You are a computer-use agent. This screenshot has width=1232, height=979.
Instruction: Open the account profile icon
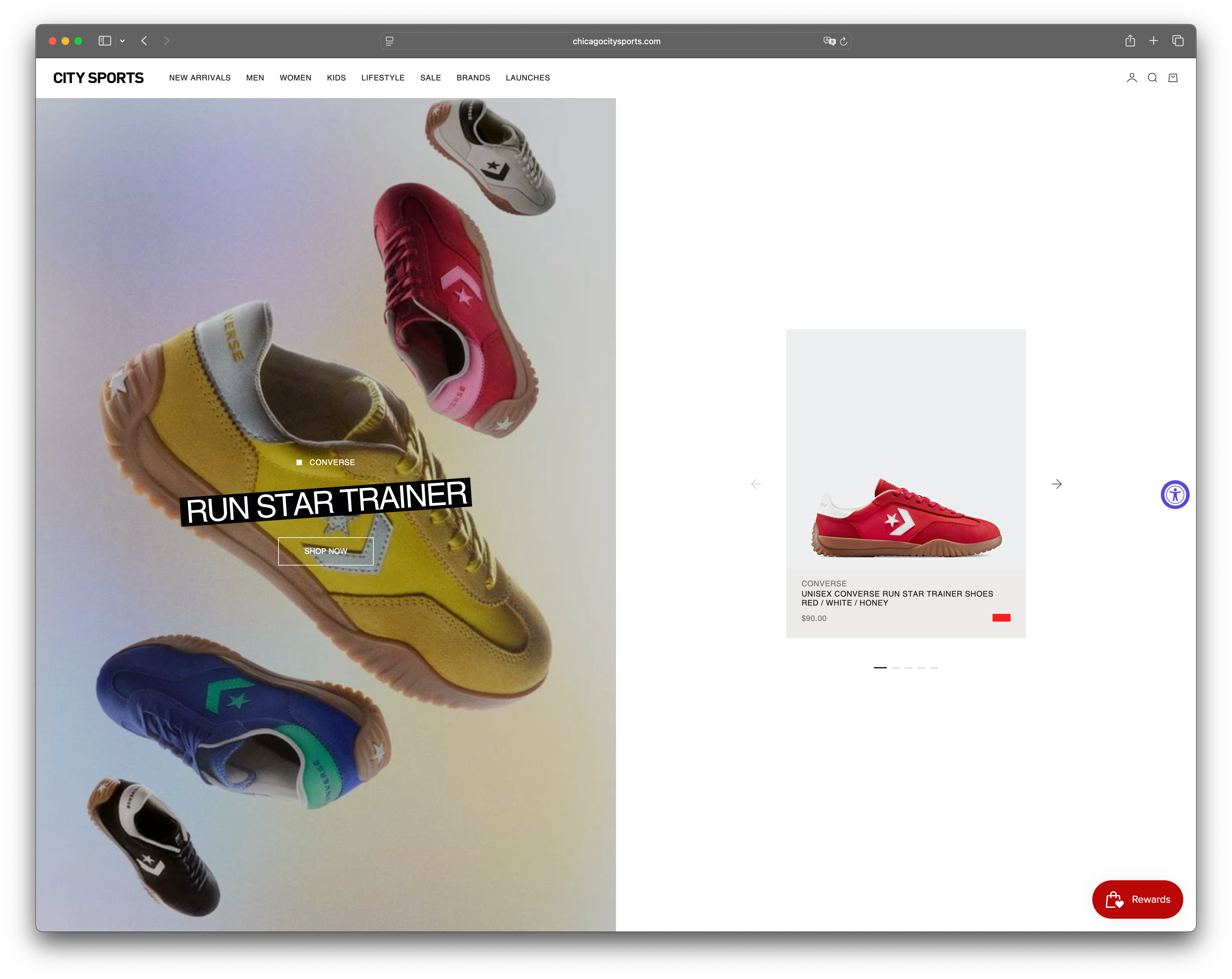(x=1131, y=78)
